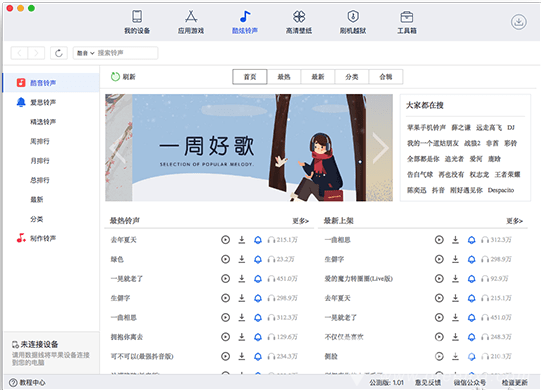This screenshot has height=390, width=541.
Task: Download 去年夏天 from the 最新上架 list
Action: tap(455, 298)
